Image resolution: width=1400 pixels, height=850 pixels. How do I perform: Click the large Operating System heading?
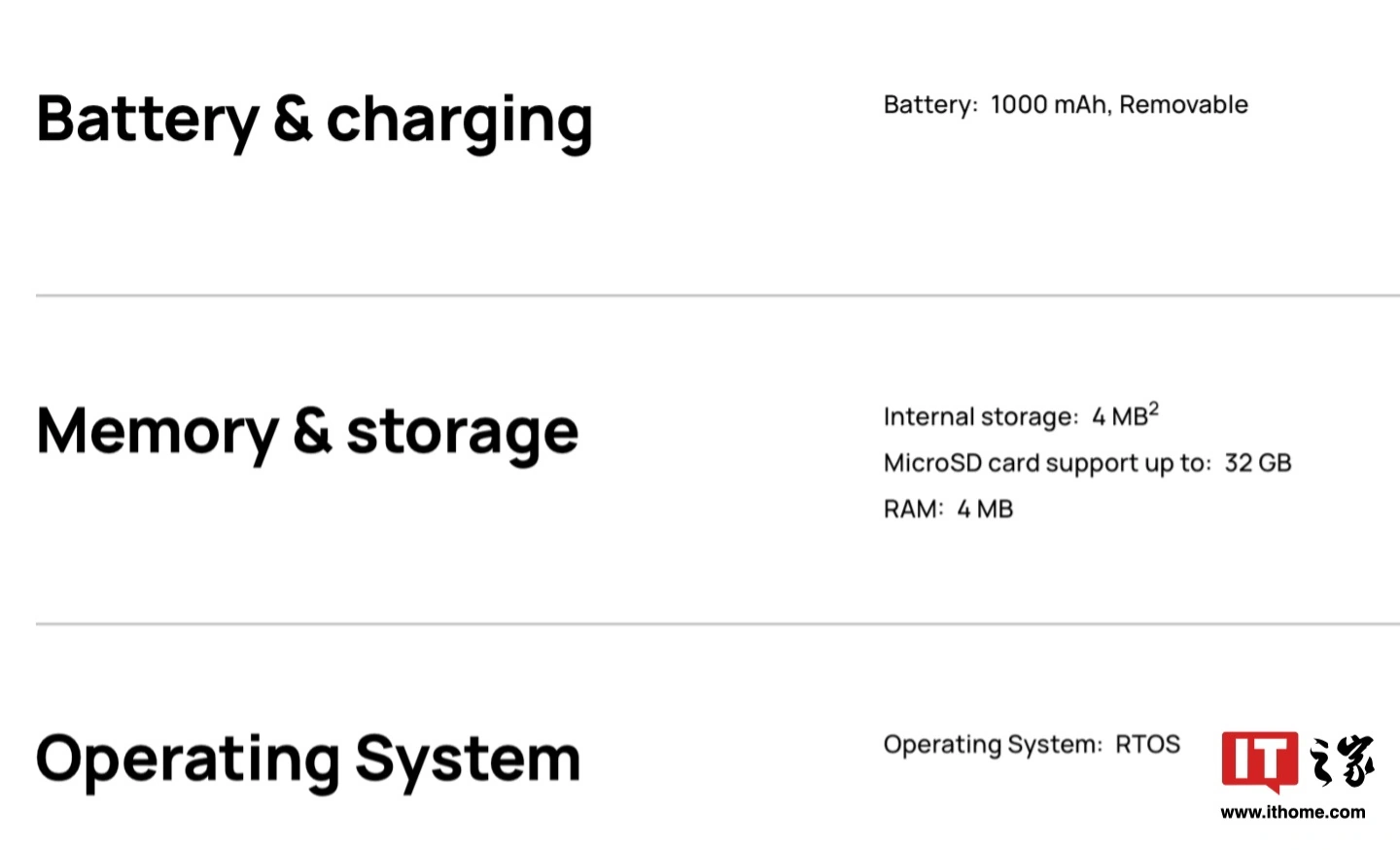coord(308,759)
